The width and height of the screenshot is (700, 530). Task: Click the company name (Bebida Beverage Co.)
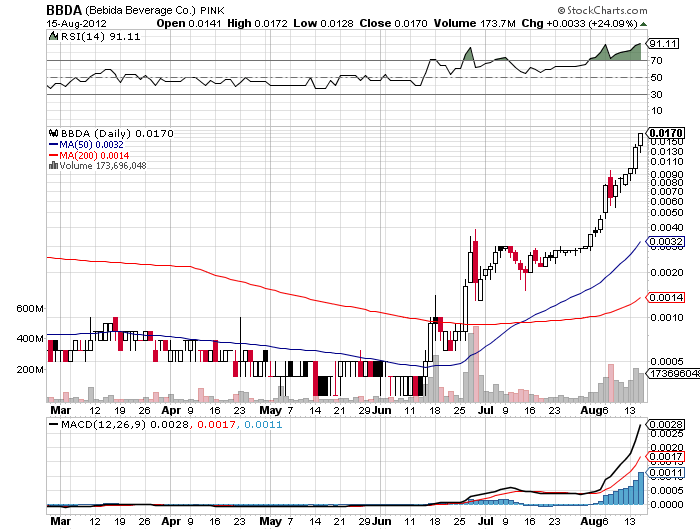pyautogui.click(x=140, y=10)
